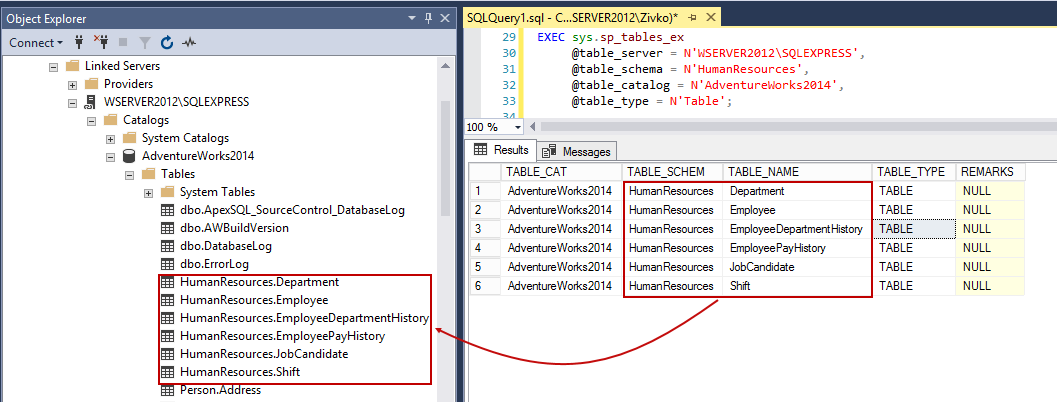Click the Disconnect icon with red X
Image resolution: width=1057 pixels, height=402 pixels.
(100, 43)
